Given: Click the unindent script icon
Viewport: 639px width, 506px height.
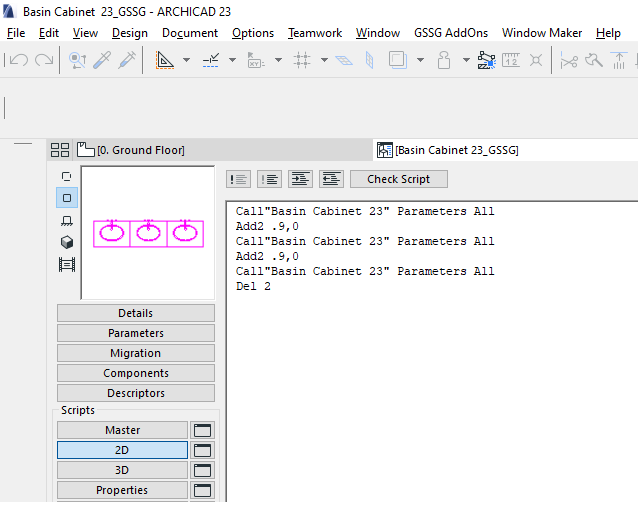Looking at the screenshot, I should pyautogui.click(x=331, y=179).
